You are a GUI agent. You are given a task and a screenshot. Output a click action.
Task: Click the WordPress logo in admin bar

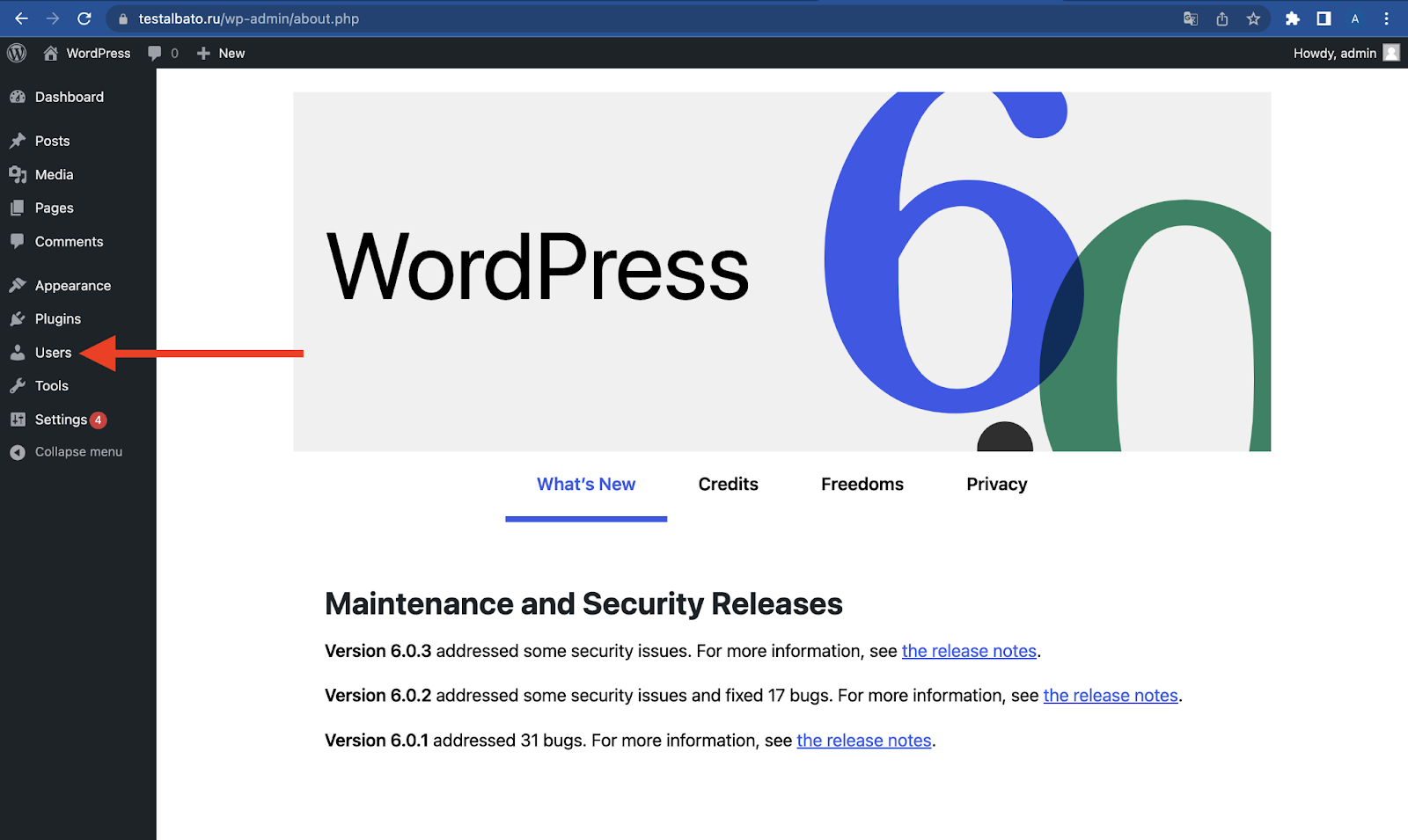(x=17, y=53)
